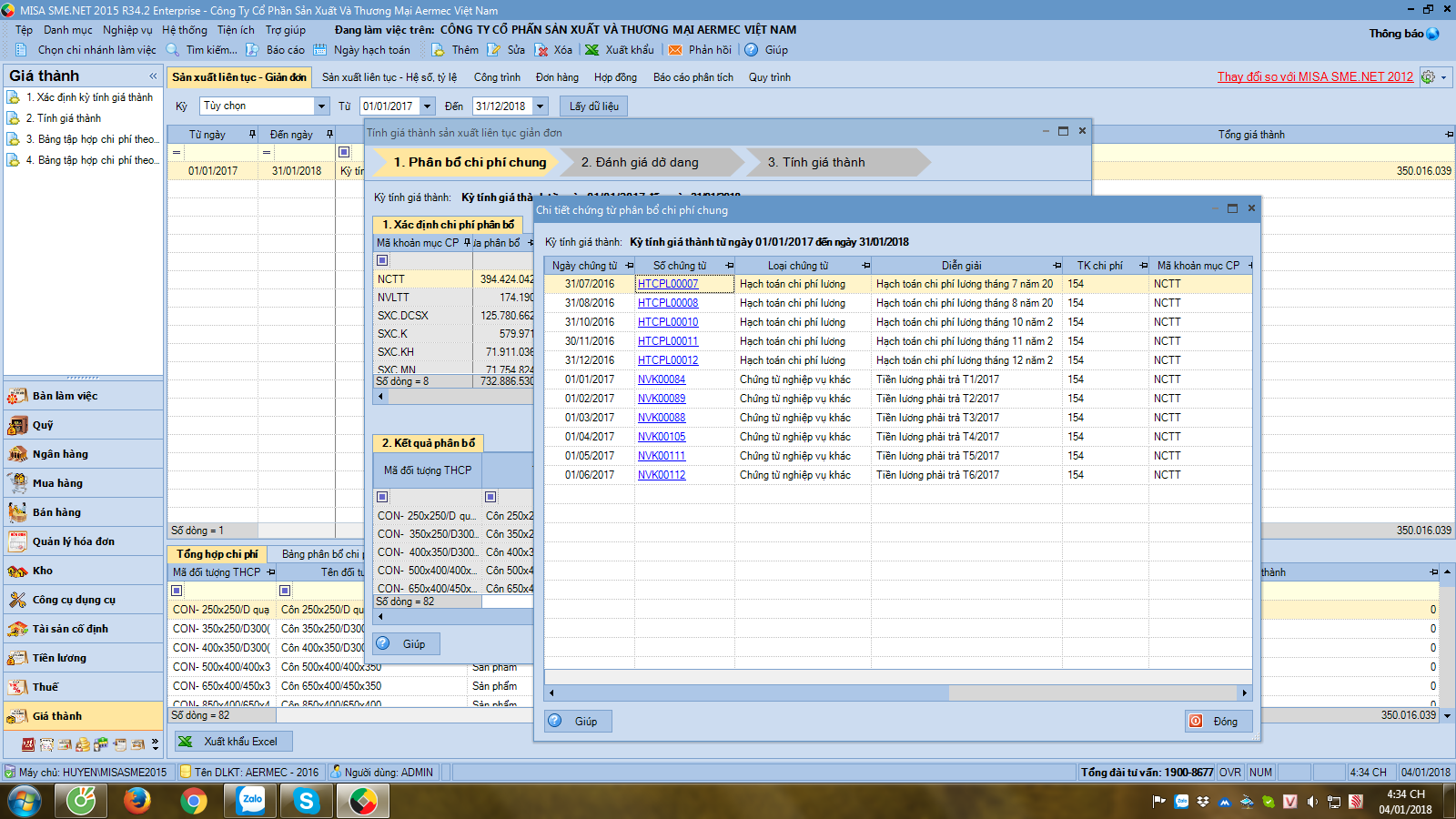Open Công cụ dụng cụ module

pyautogui.click(x=83, y=600)
